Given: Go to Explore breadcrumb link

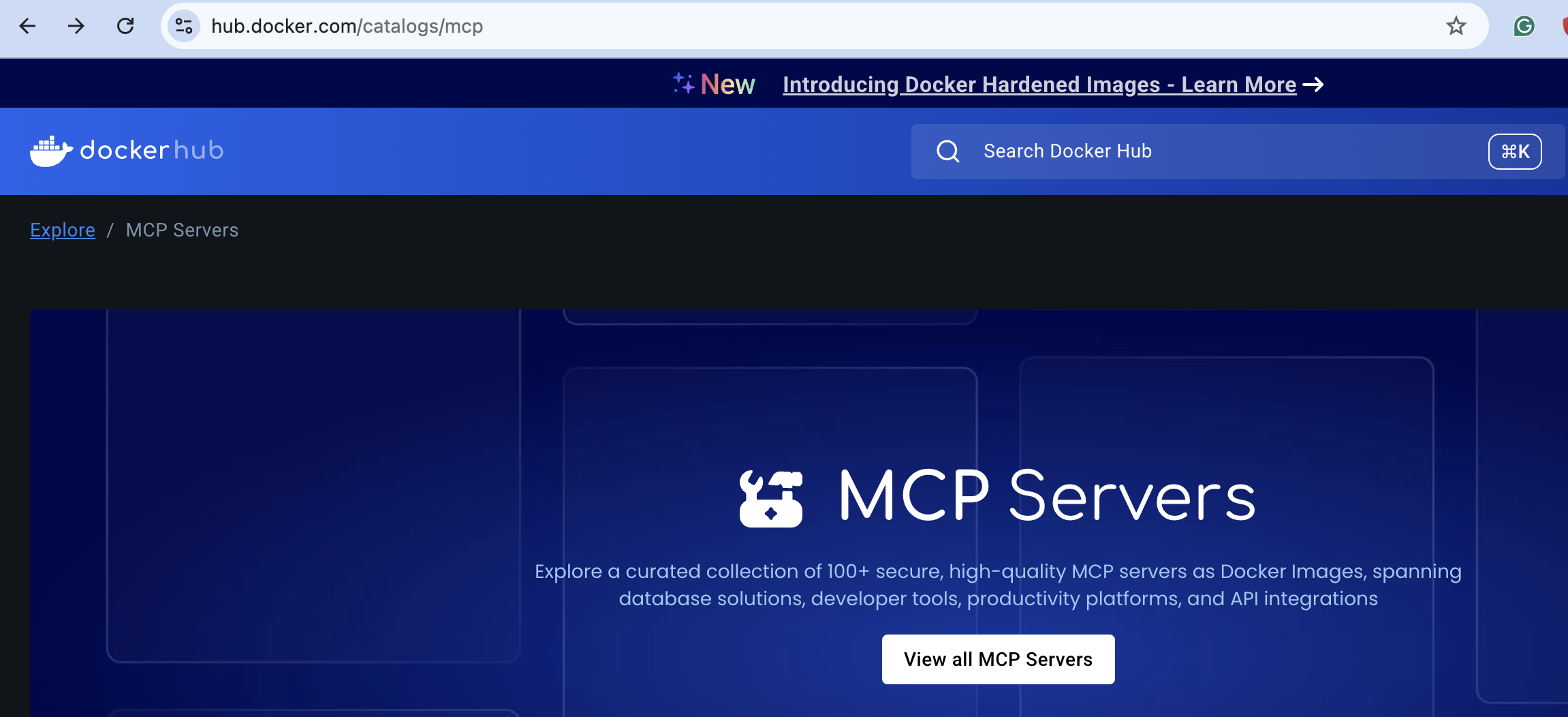Looking at the screenshot, I should (x=63, y=230).
